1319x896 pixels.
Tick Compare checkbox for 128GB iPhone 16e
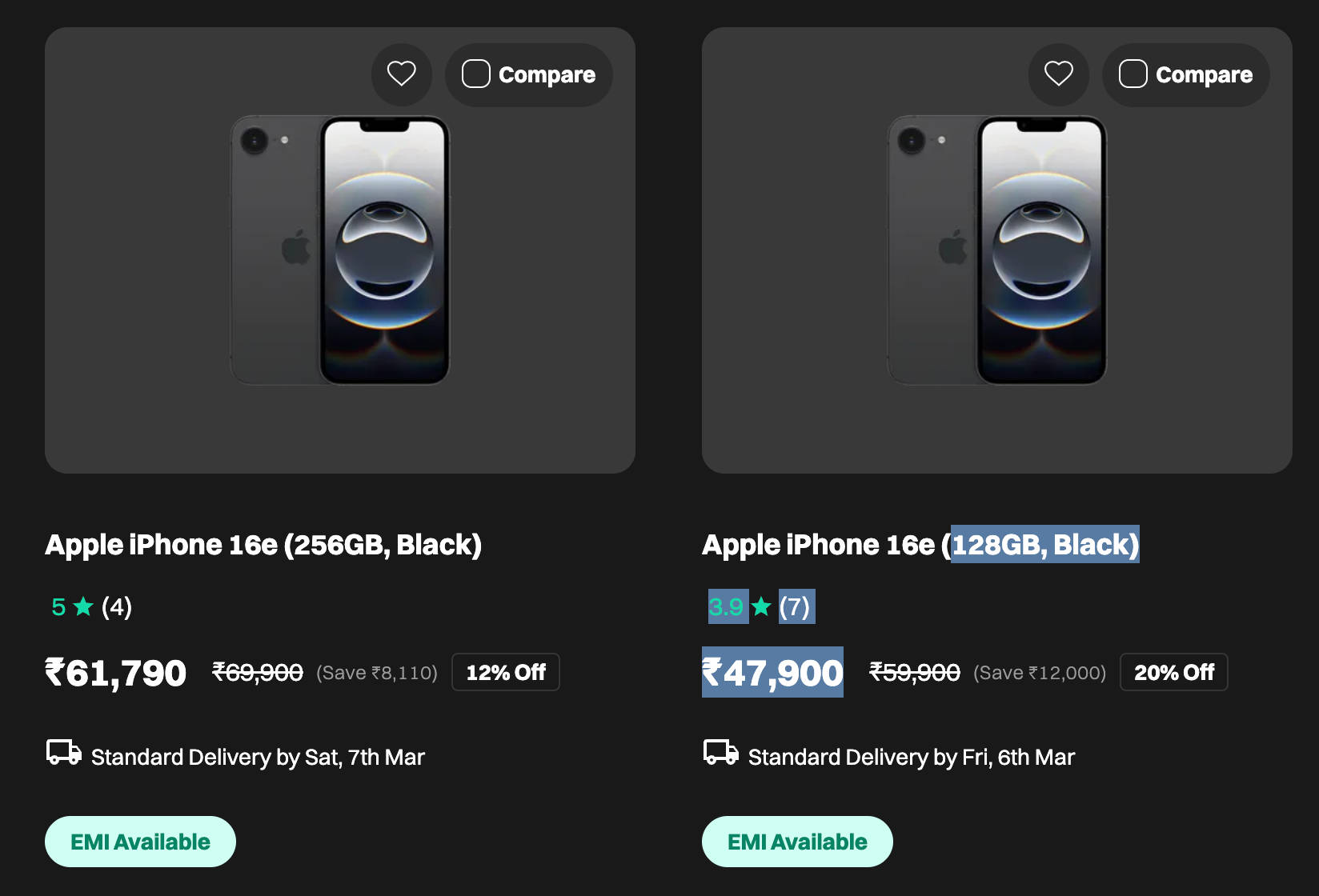tap(1133, 74)
